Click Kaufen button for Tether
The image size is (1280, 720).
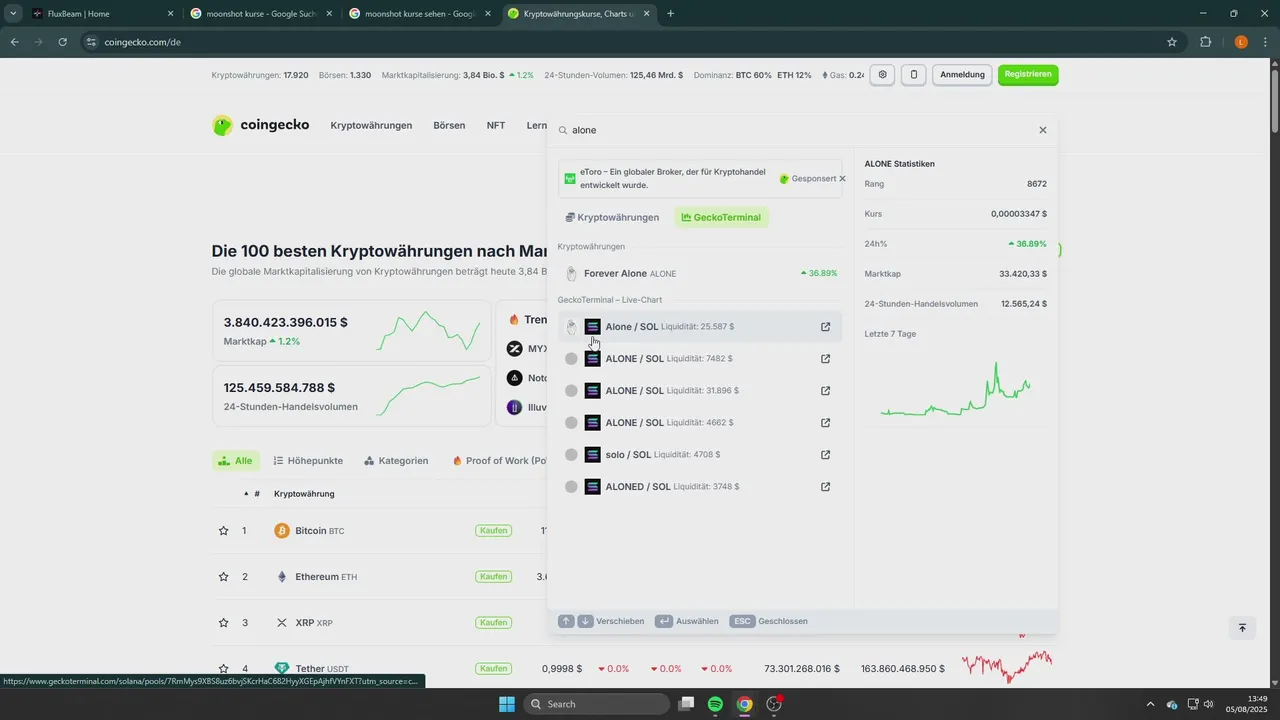click(x=494, y=669)
